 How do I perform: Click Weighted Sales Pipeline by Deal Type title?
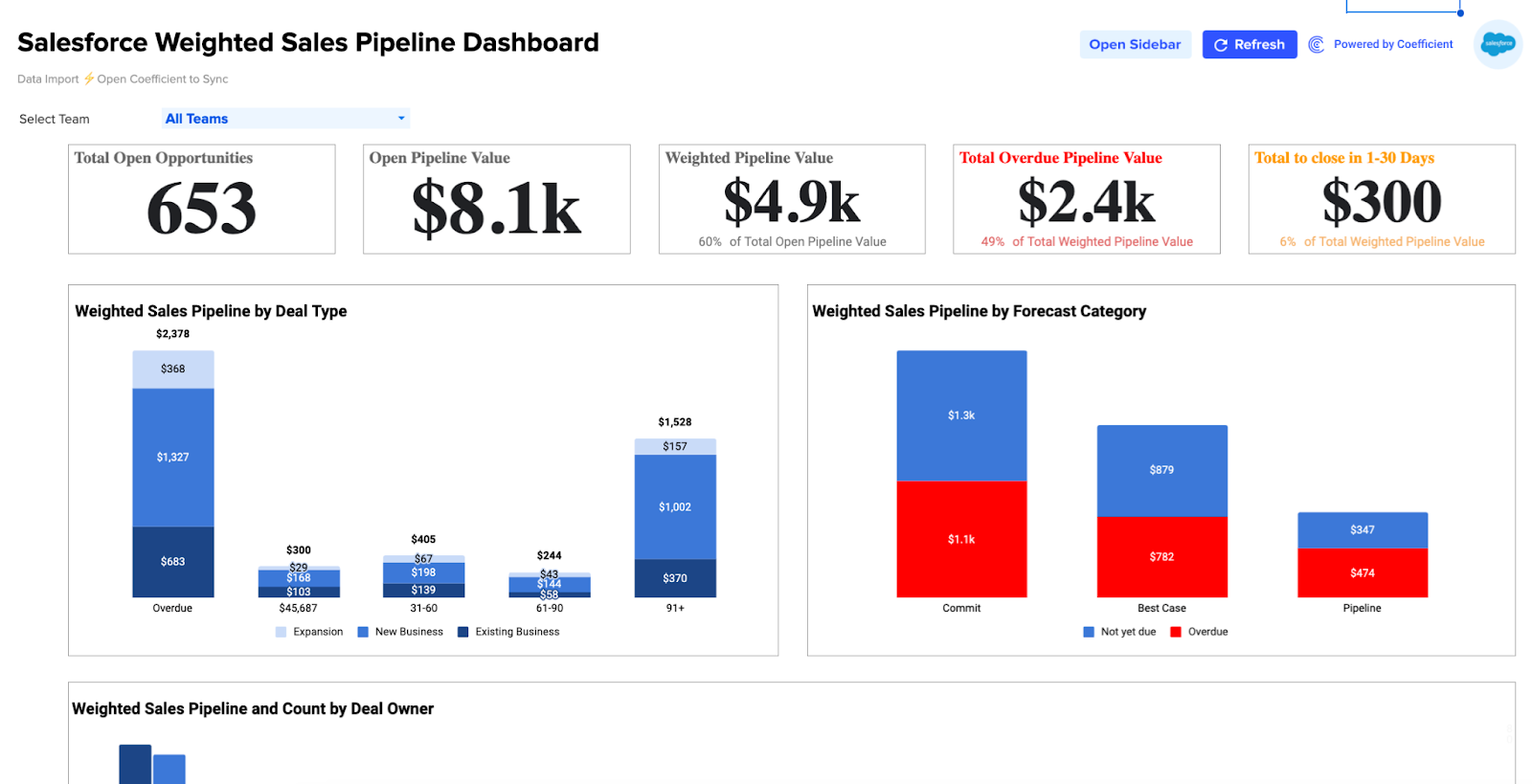(211, 311)
